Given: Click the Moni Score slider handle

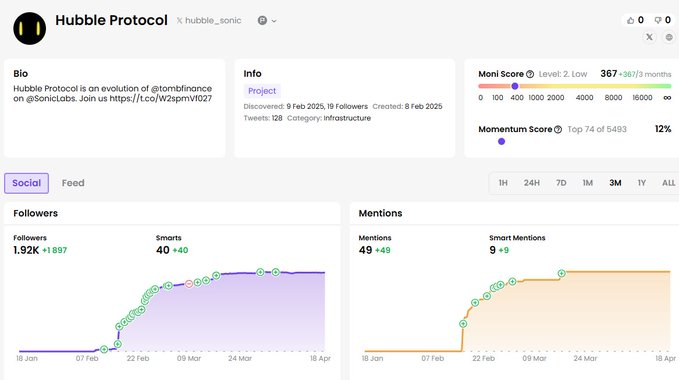Looking at the screenshot, I should click(515, 86).
